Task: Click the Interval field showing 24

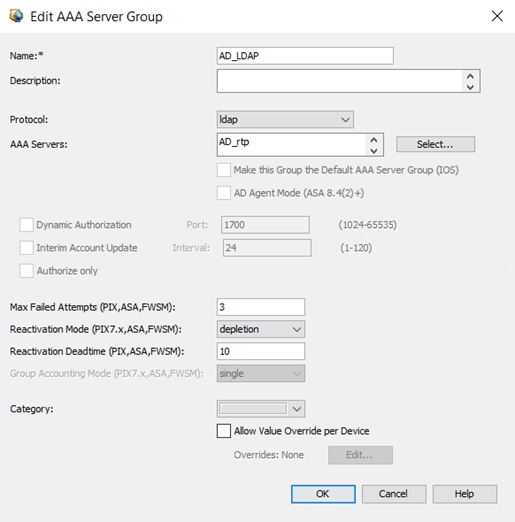Action: pos(267,248)
